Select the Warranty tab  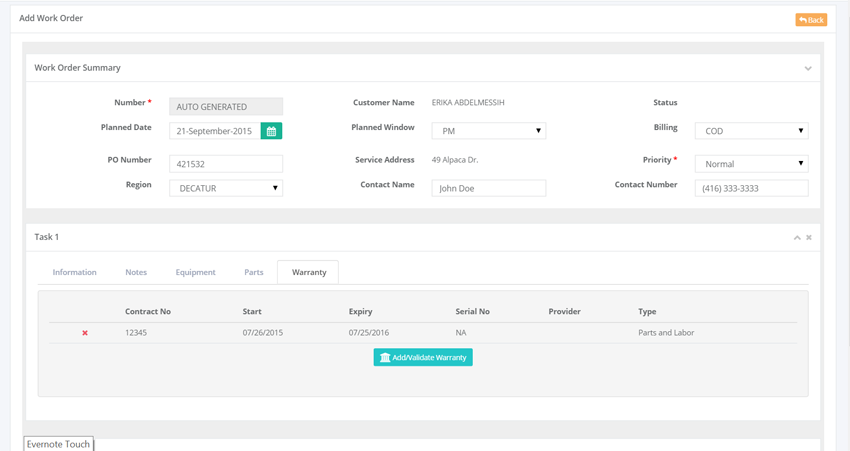pyautogui.click(x=308, y=272)
